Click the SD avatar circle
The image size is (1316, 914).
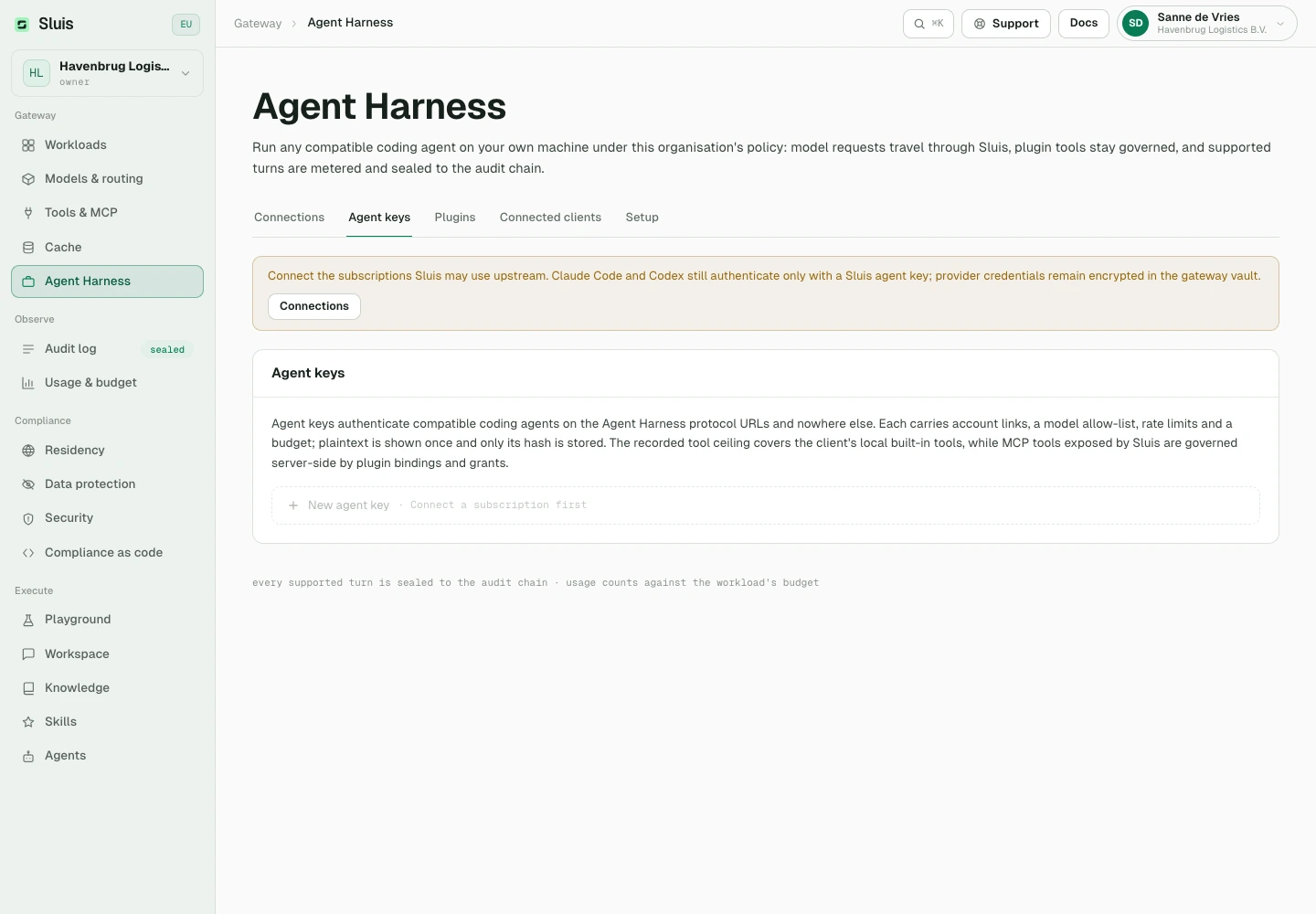tap(1136, 24)
